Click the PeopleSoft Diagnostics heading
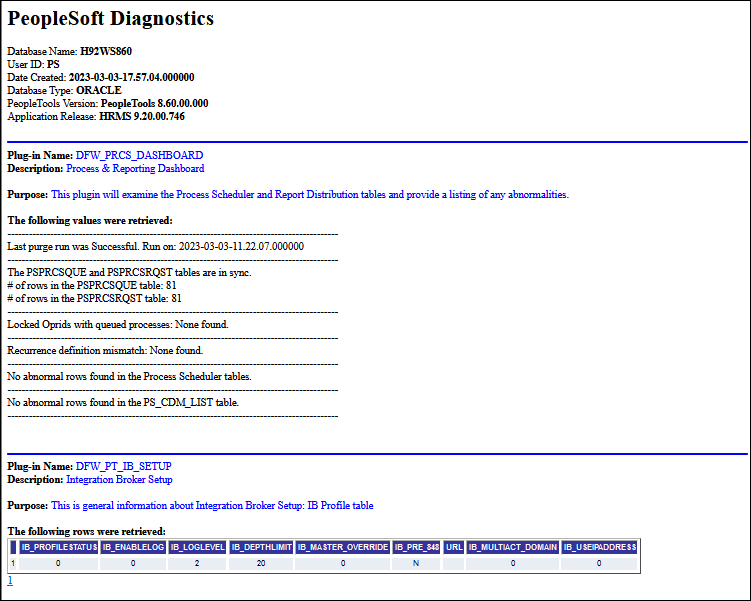This screenshot has width=751, height=601. (x=111, y=19)
